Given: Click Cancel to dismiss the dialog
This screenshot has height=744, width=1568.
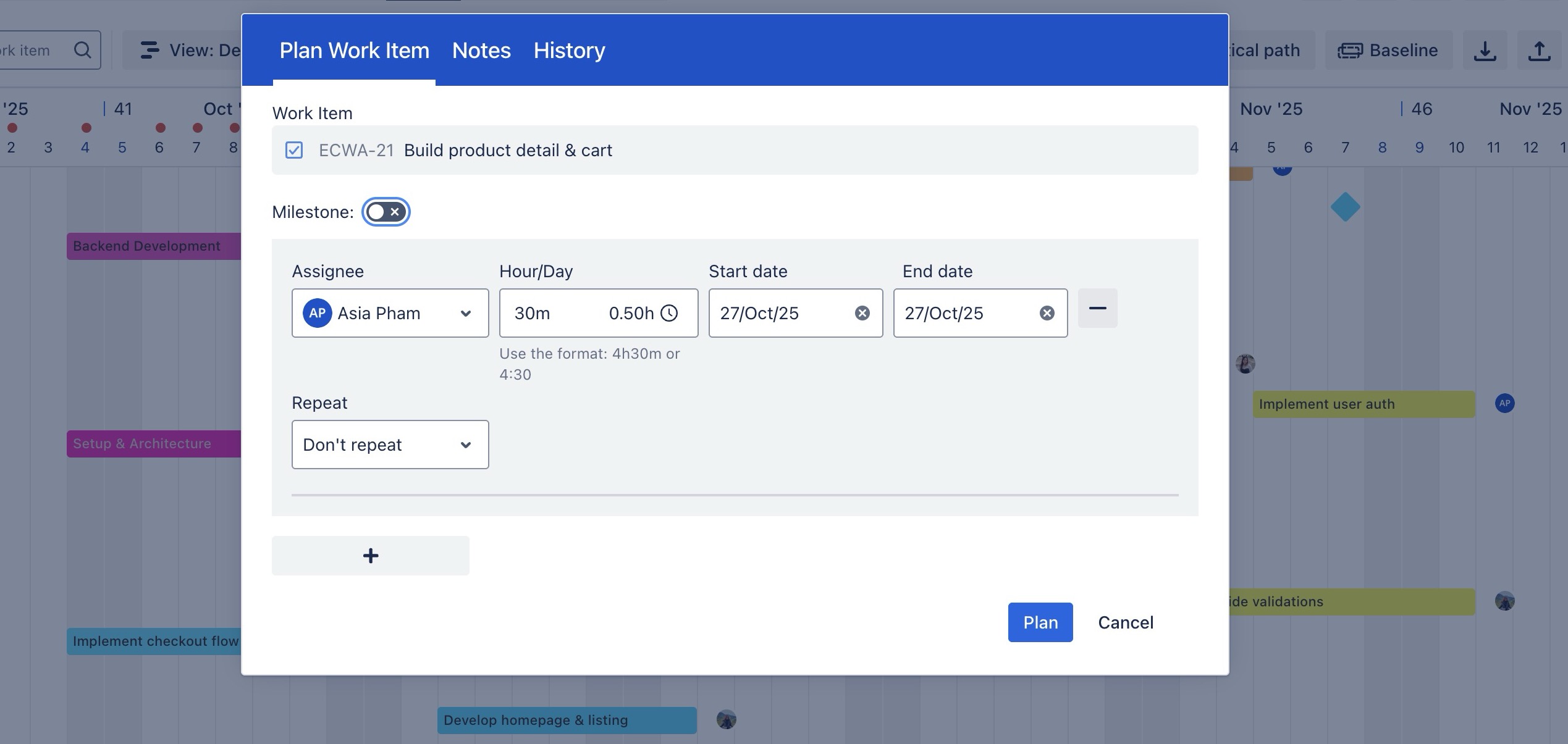Looking at the screenshot, I should point(1125,622).
